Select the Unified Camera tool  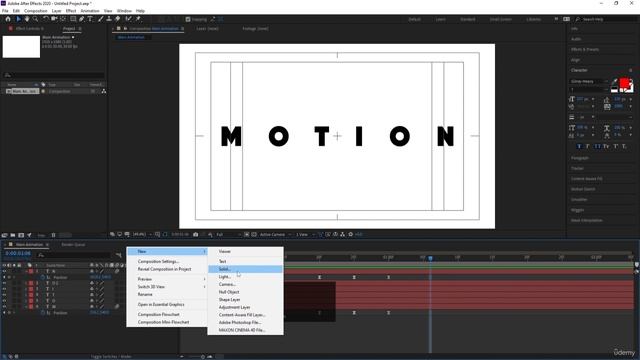(x=54, y=19)
